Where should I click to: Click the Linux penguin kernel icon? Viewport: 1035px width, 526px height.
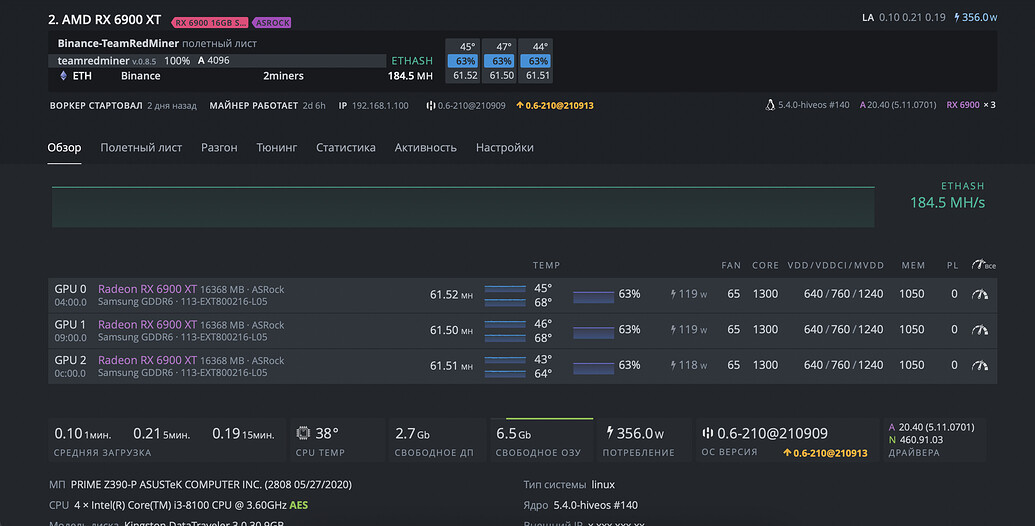click(770, 105)
